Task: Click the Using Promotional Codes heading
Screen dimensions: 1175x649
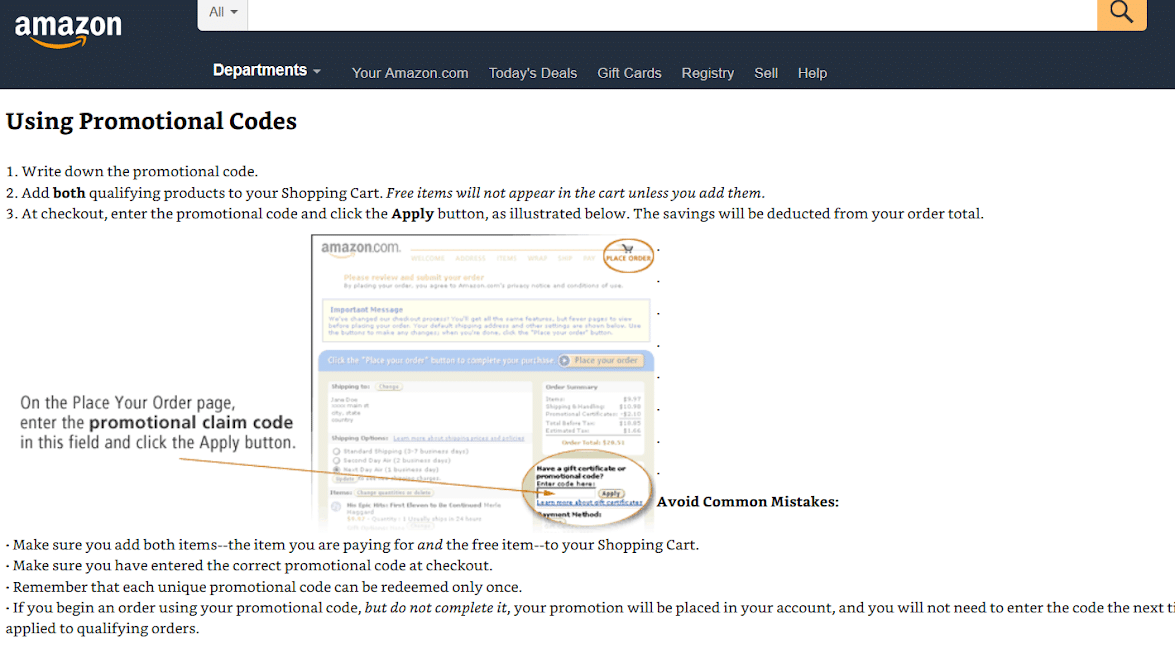Action: point(151,121)
